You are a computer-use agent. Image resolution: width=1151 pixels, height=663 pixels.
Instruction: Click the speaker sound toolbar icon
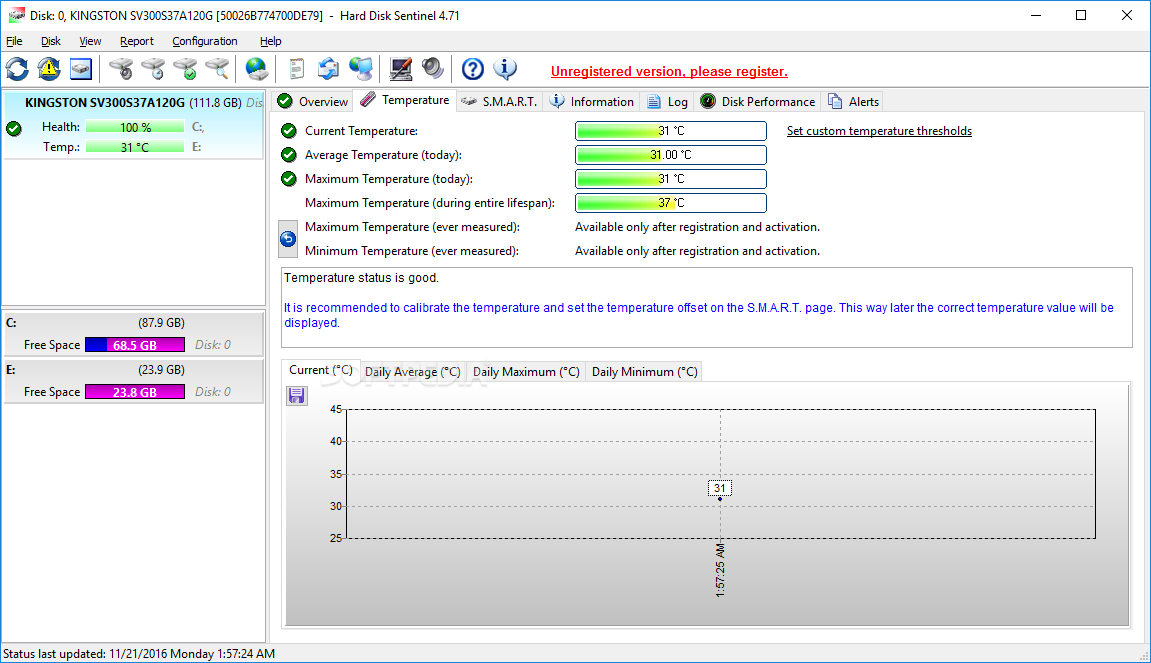tap(432, 70)
